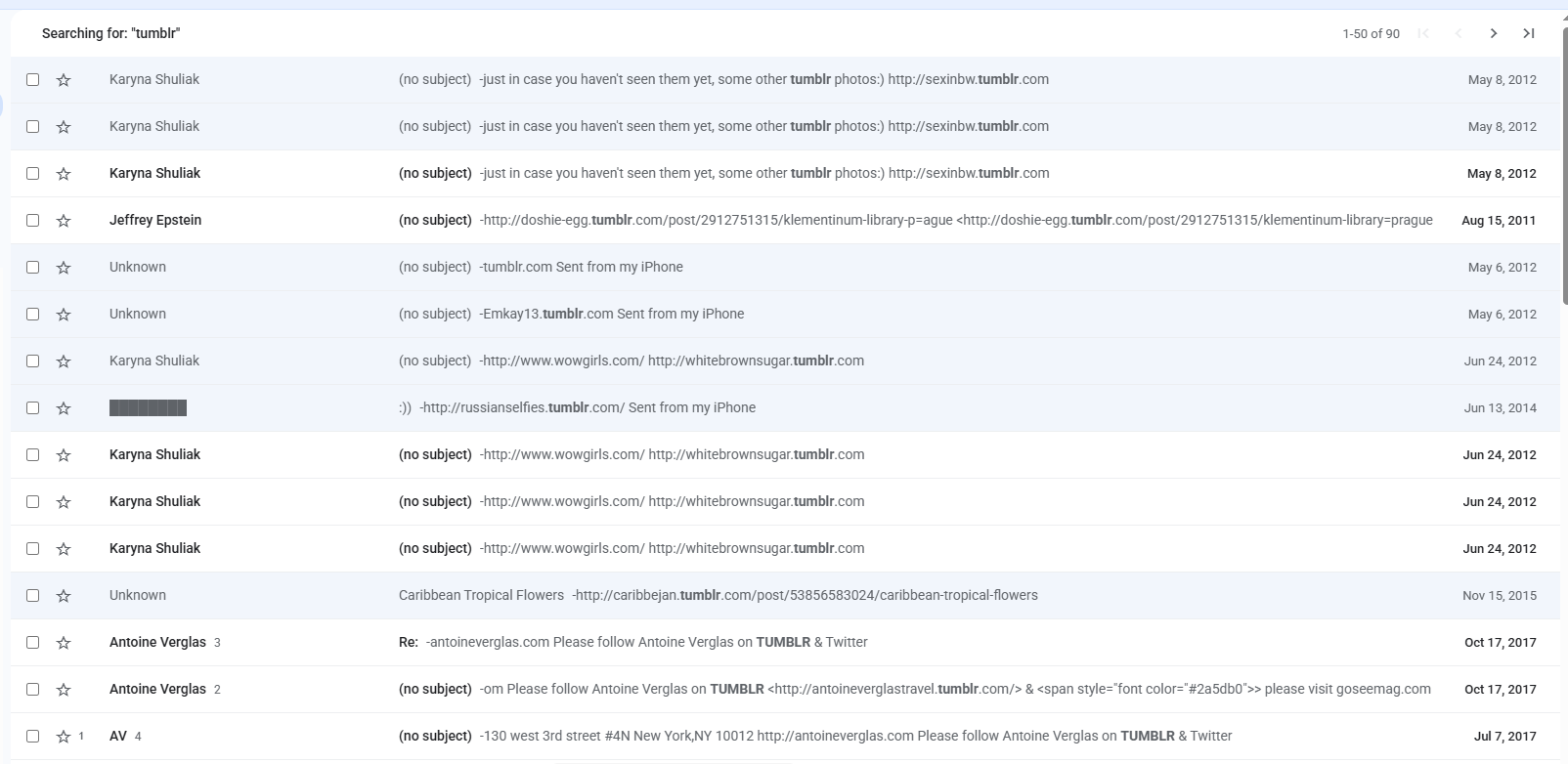Select the Jeffrey Epstein email checkbox

click(x=33, y=221)
